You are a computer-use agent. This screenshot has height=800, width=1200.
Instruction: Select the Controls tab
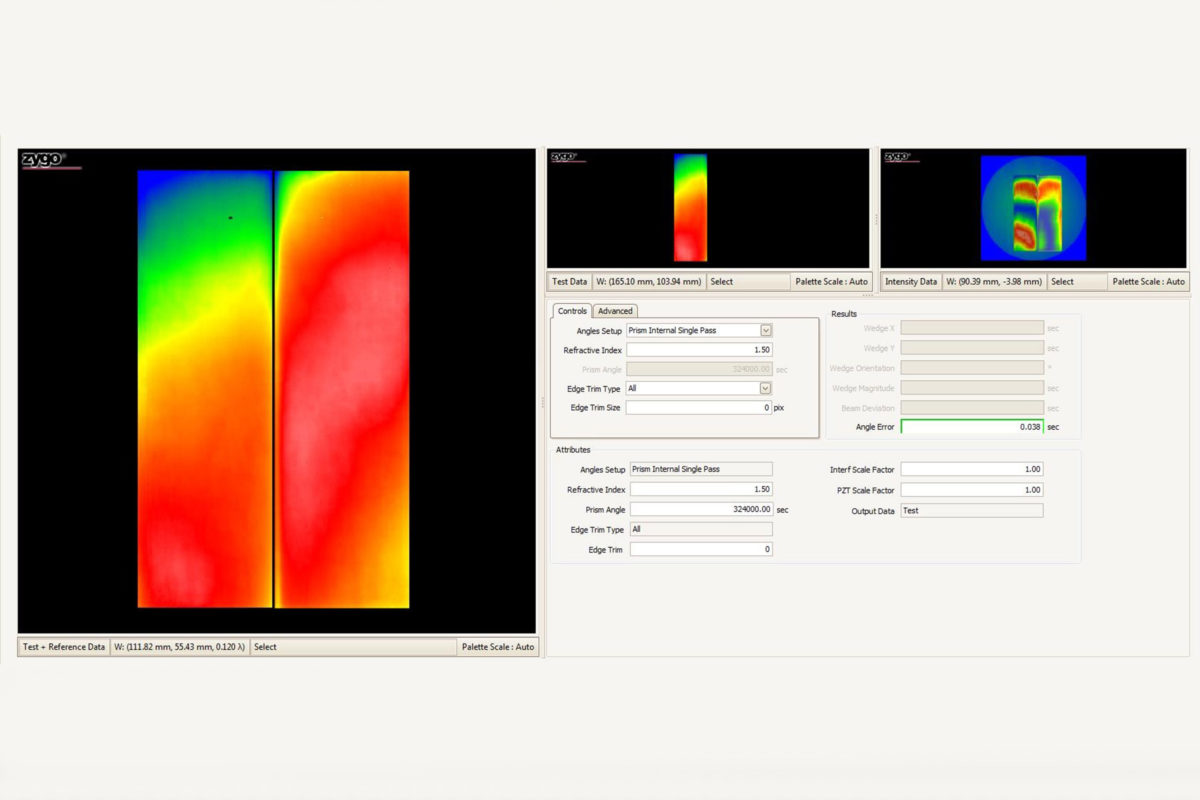572,310
